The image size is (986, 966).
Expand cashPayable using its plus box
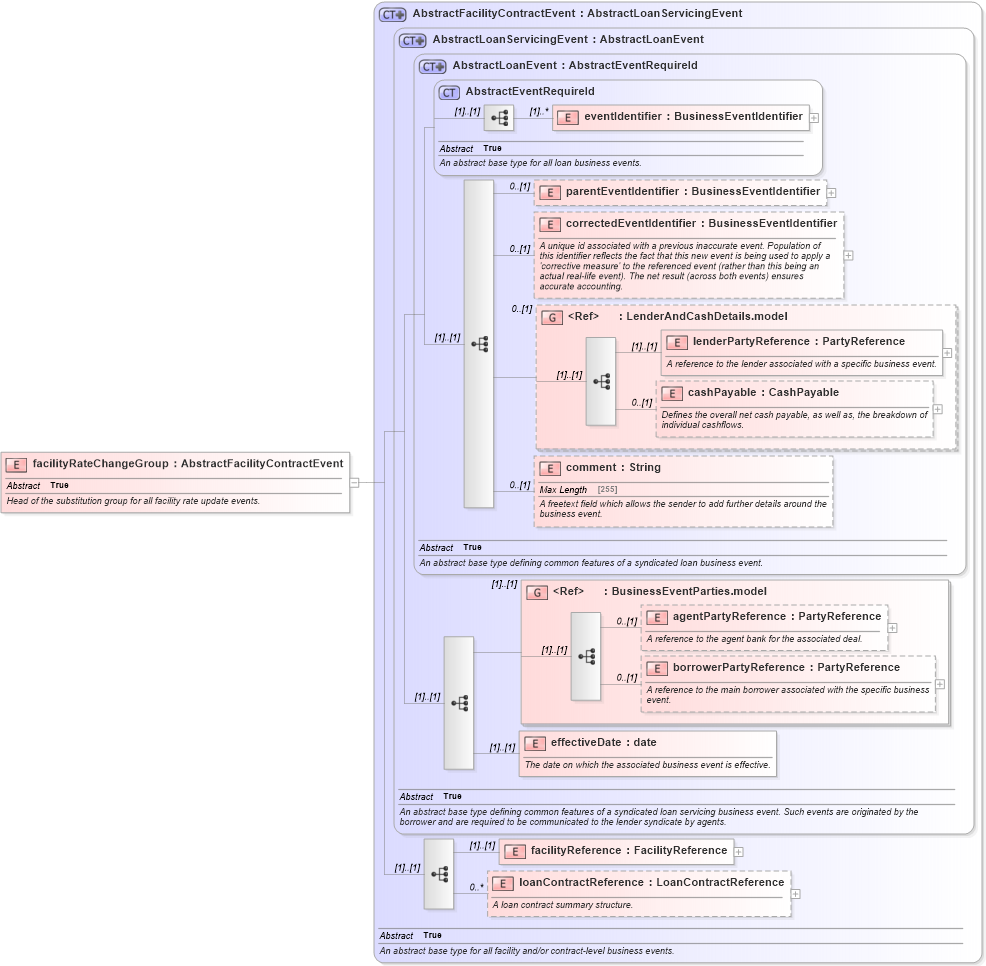(x=937, y=409)
